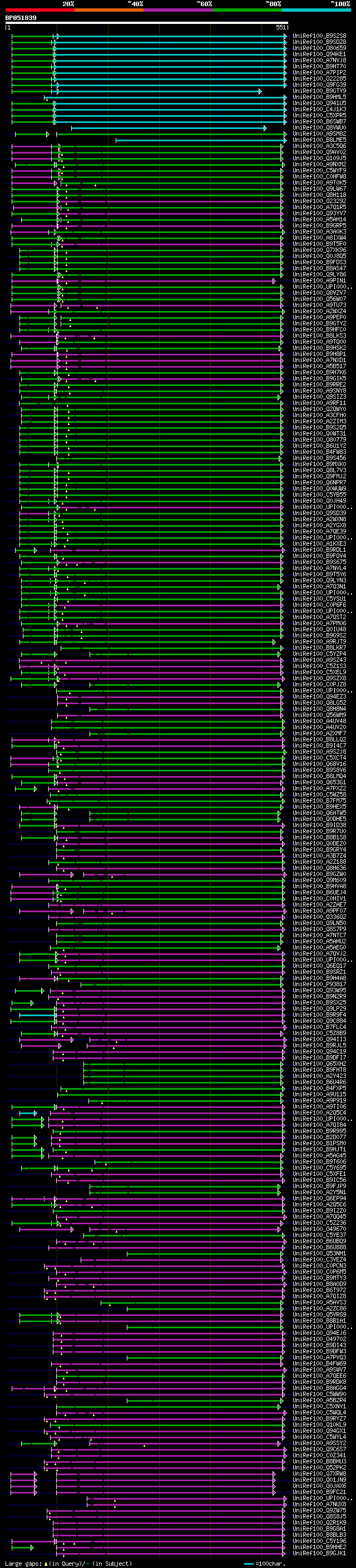Select the UniRef100_Q109J5 label
Viewport: 356px width, 1568px height.
tap(319, 159)
